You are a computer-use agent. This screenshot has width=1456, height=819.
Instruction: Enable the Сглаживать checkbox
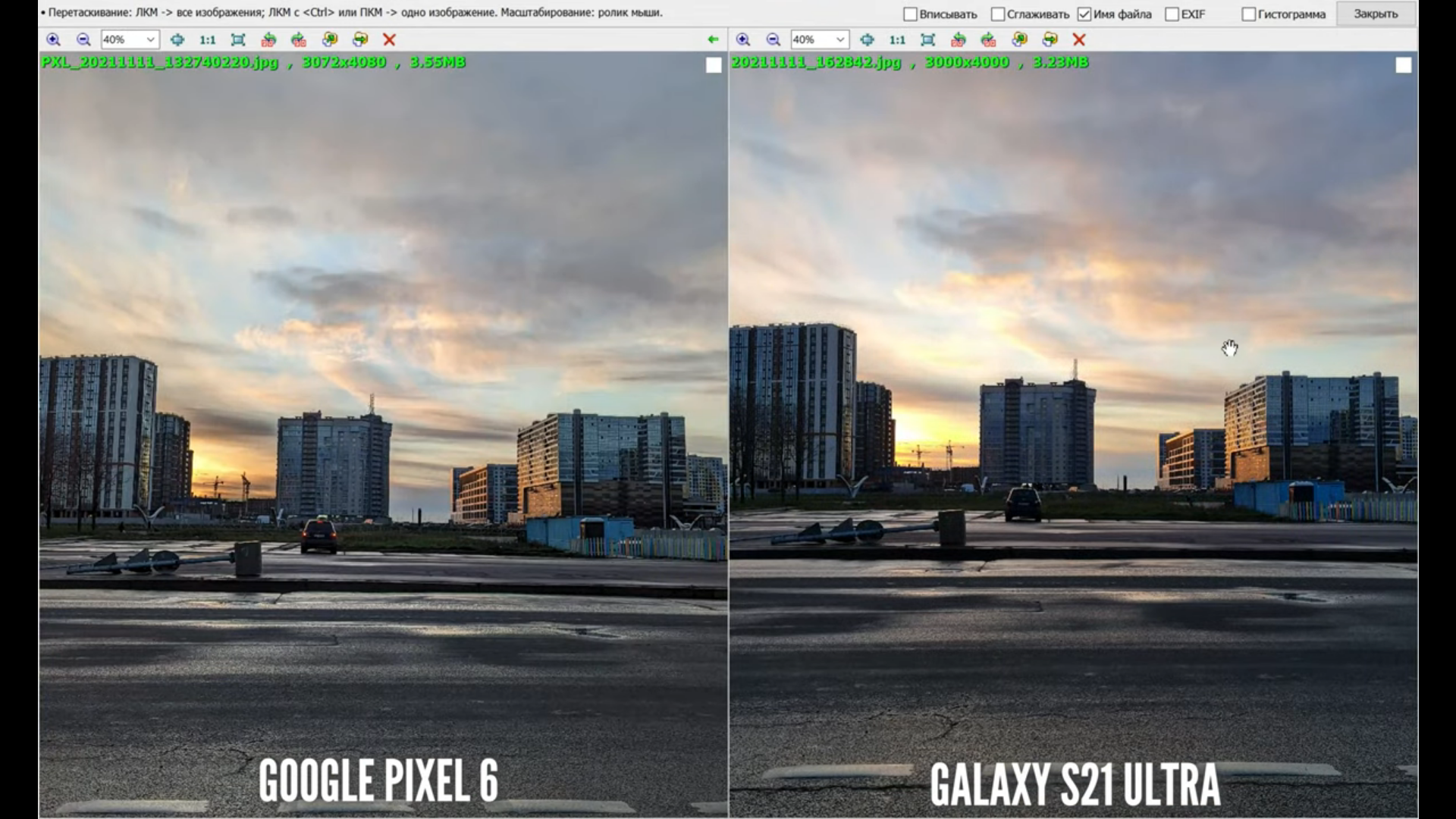998,14
